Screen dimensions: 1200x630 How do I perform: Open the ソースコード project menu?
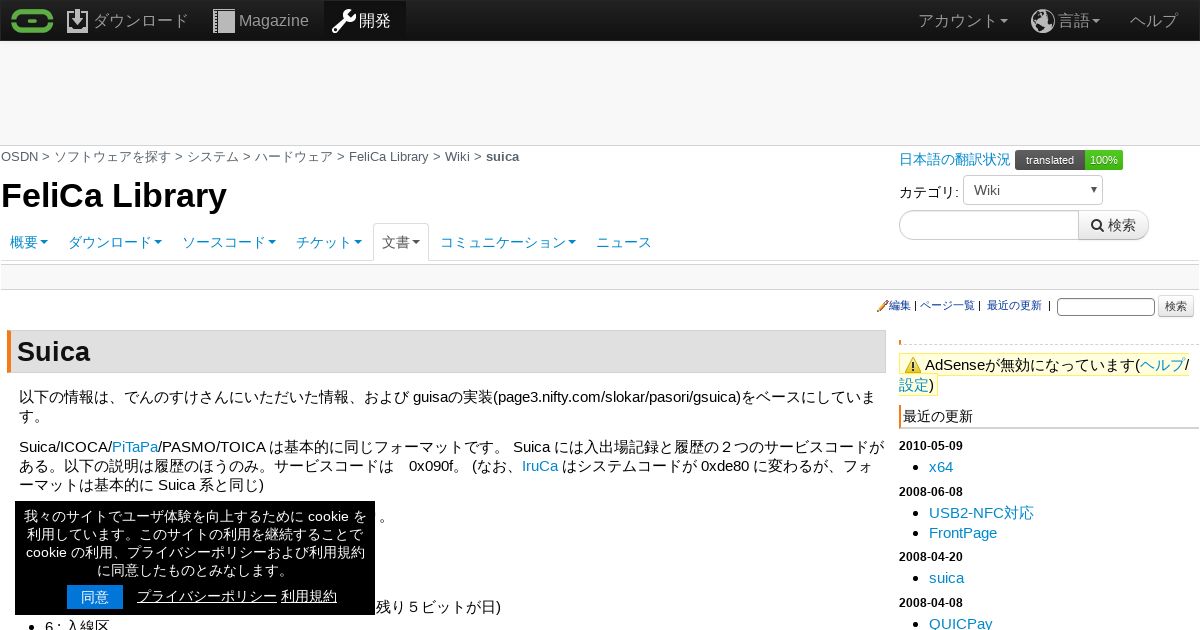[x=229, y=242]
